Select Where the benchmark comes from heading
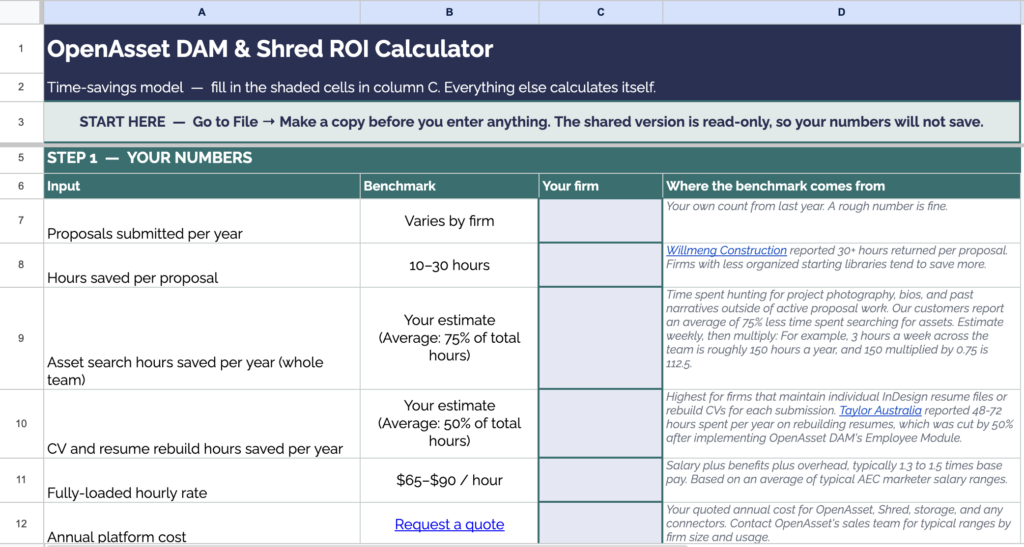 (841, 186)
